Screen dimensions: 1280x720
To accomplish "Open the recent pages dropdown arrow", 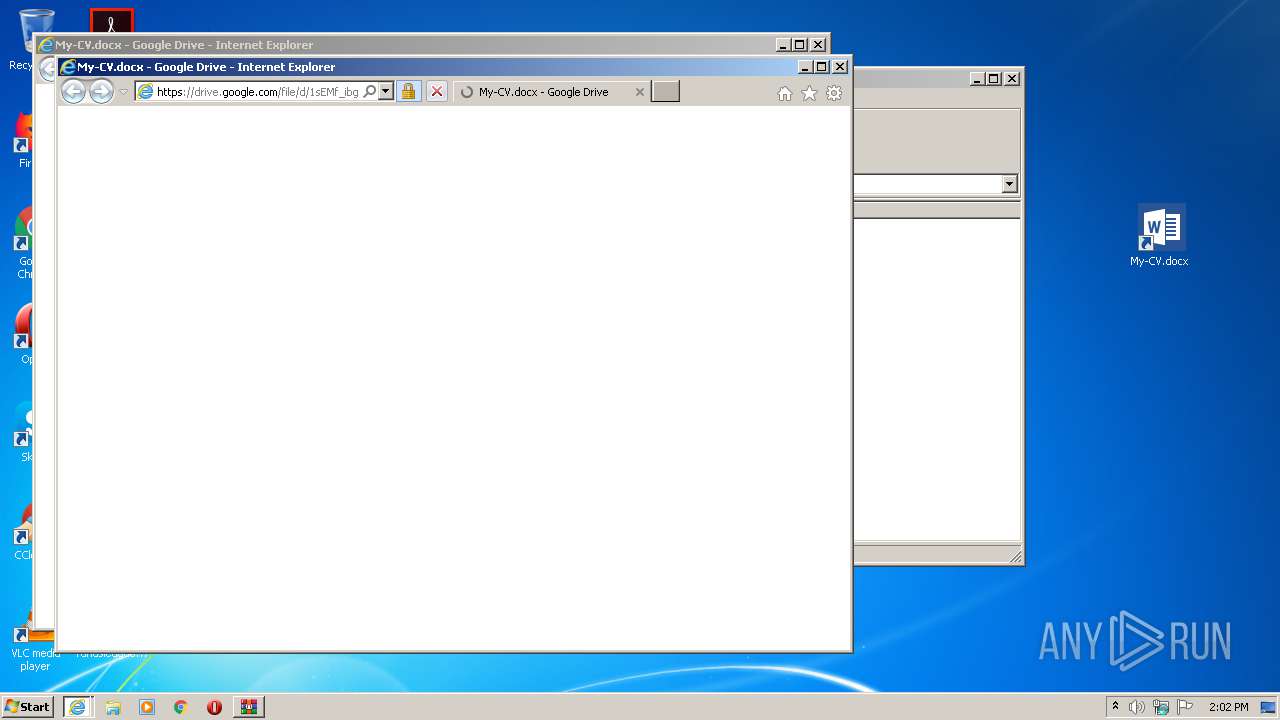I will point(124,92).
